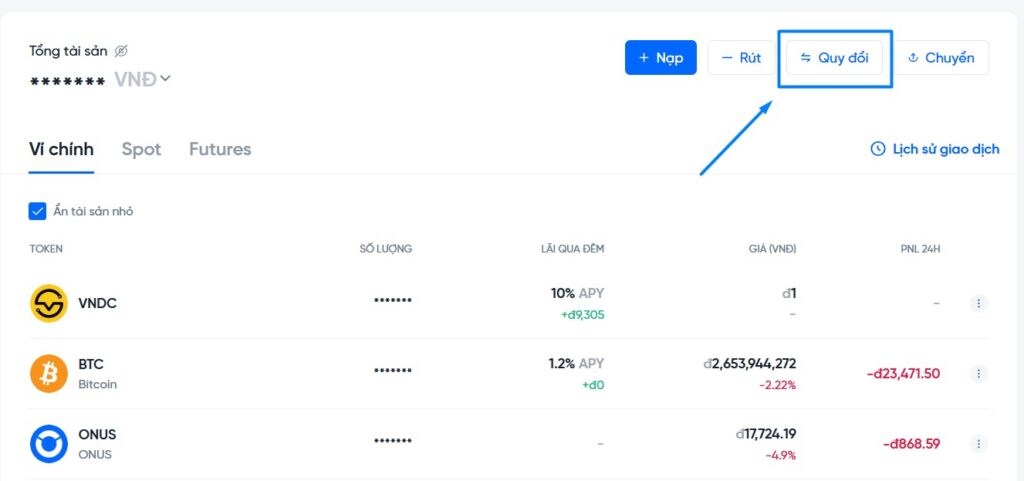1024x481 pixels.
Task: Click the Quy đổi convert button
Action: coord(834,58)
